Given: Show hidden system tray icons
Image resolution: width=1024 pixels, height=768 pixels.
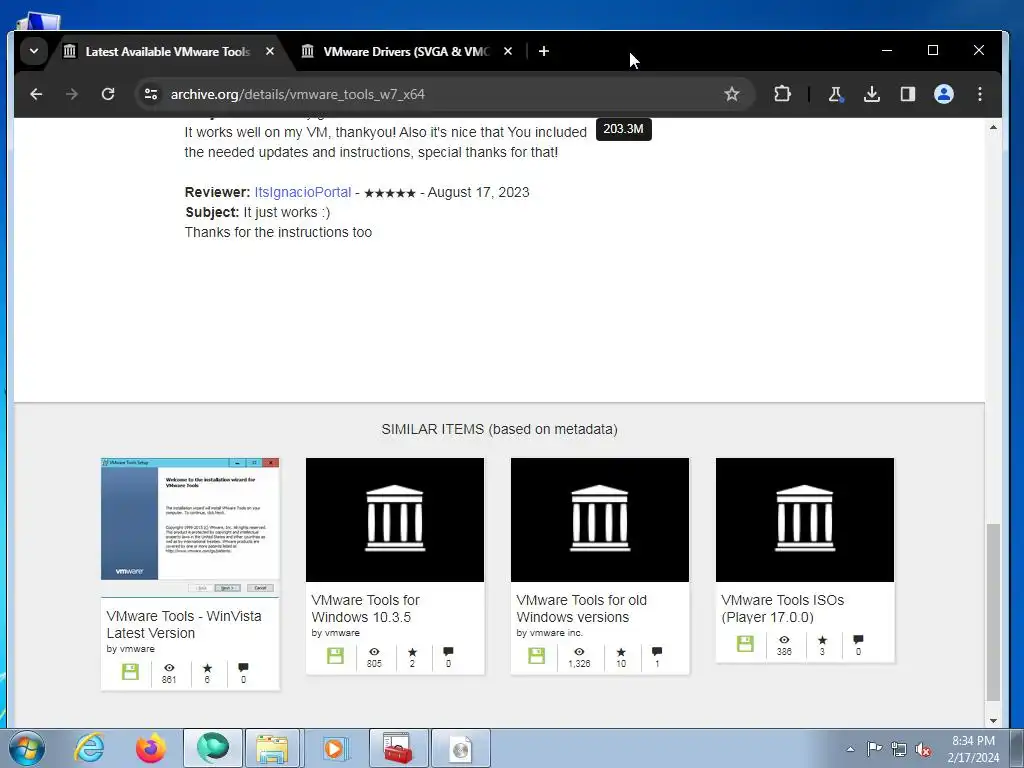Looking at the screenshot, I should pos(850,749).
